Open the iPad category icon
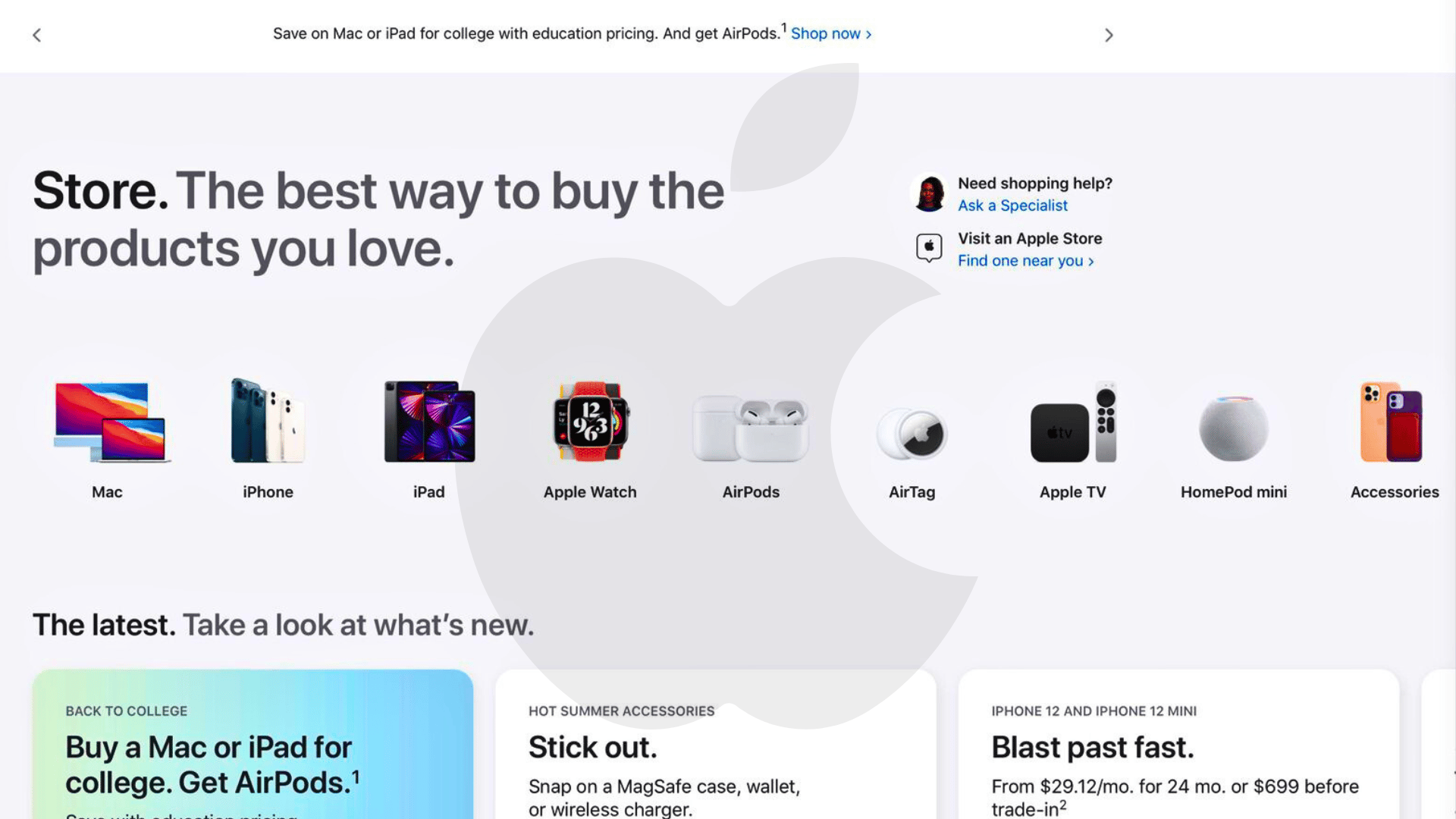The image size is (1456, 819). click(429, 422)
